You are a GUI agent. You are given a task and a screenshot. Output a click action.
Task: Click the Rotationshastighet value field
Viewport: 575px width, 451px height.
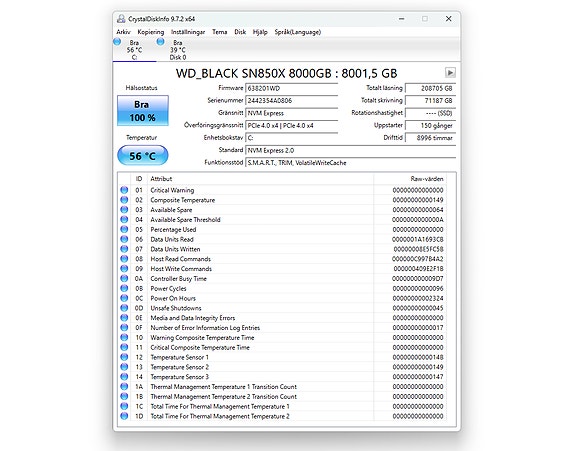430,113
